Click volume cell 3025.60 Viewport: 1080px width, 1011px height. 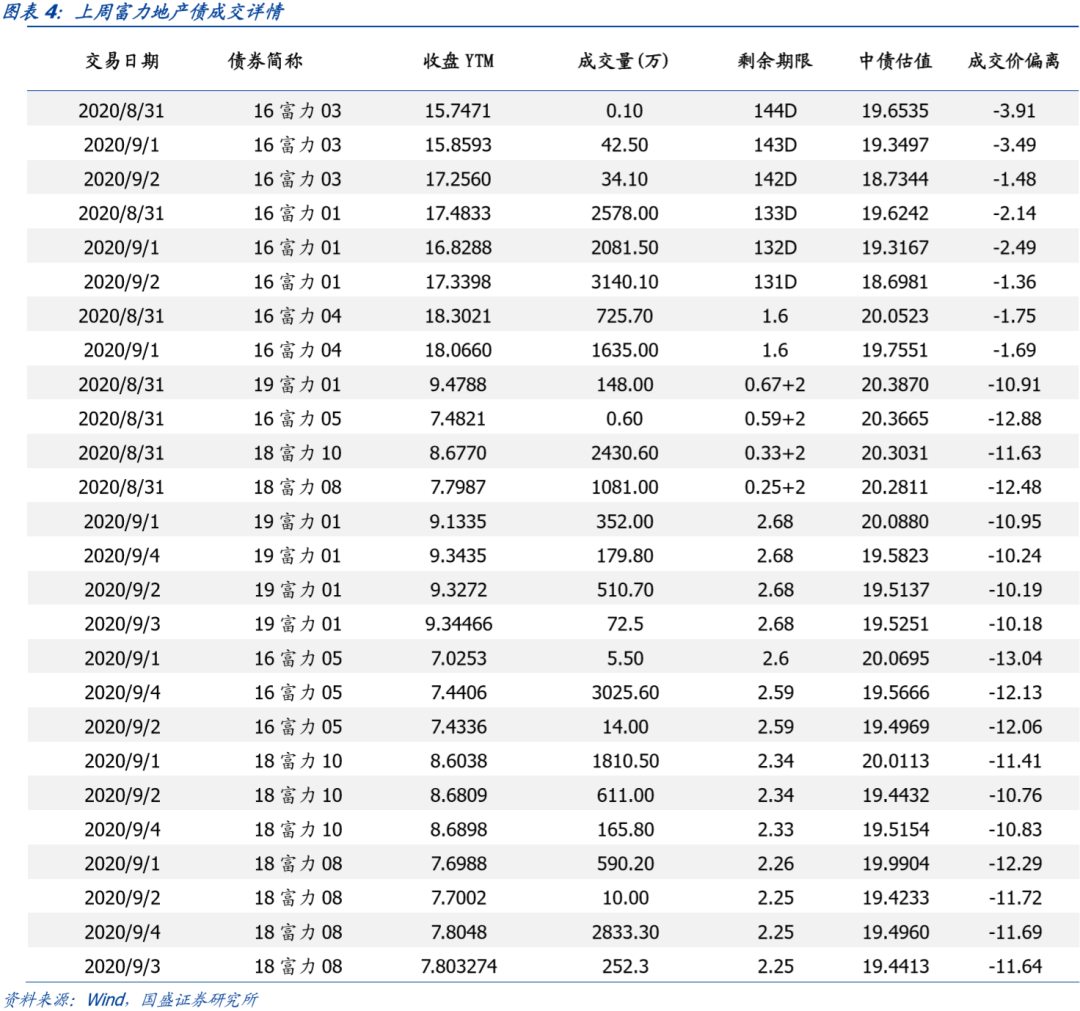[625, 693]
